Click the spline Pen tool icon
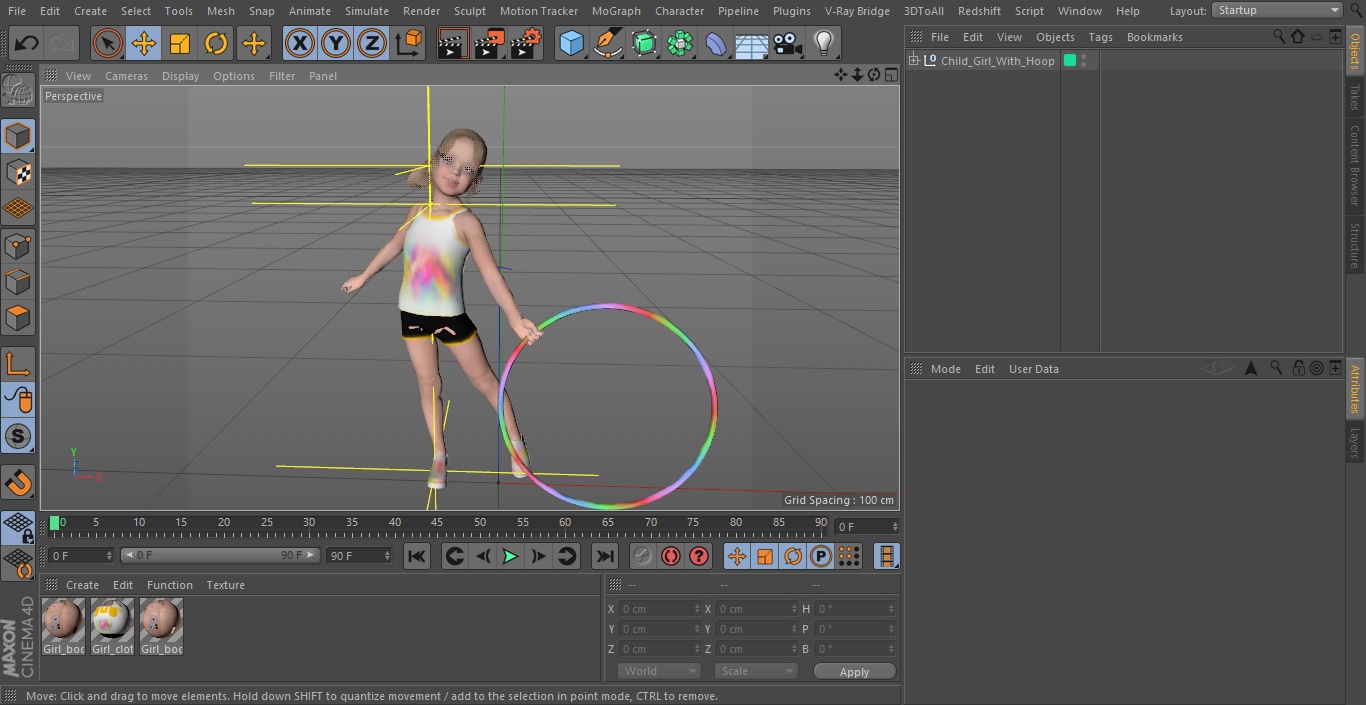The image size is (1366, 705). point(608,44)
